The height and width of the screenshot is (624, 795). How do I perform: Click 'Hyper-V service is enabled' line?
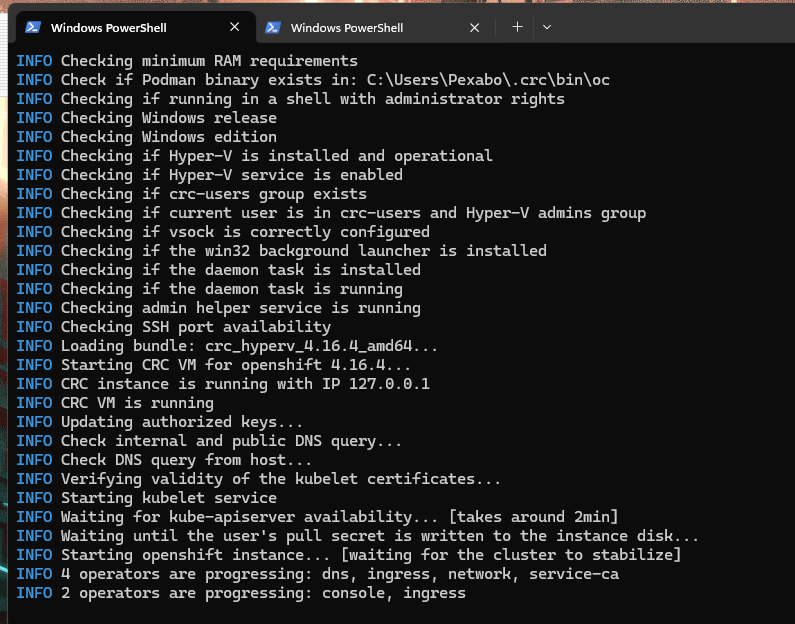tap(209, 175)
